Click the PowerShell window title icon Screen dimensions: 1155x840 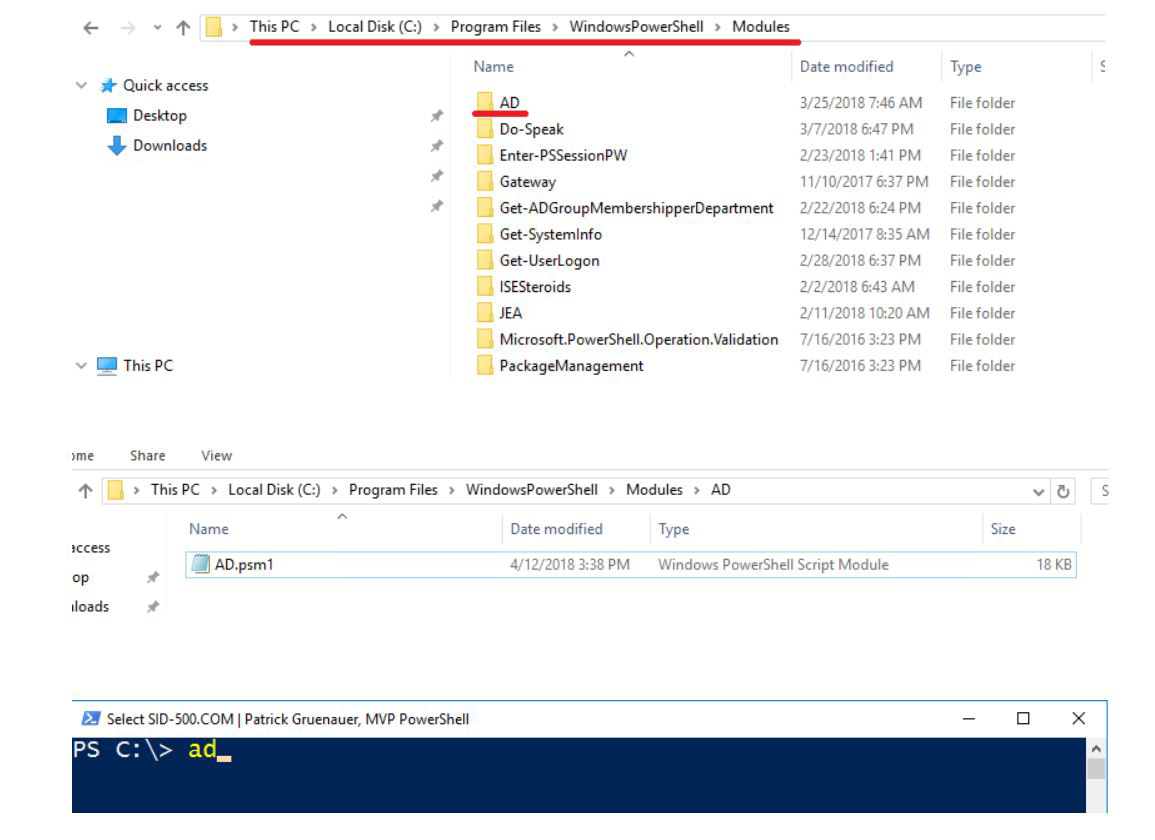pos(91,718)
